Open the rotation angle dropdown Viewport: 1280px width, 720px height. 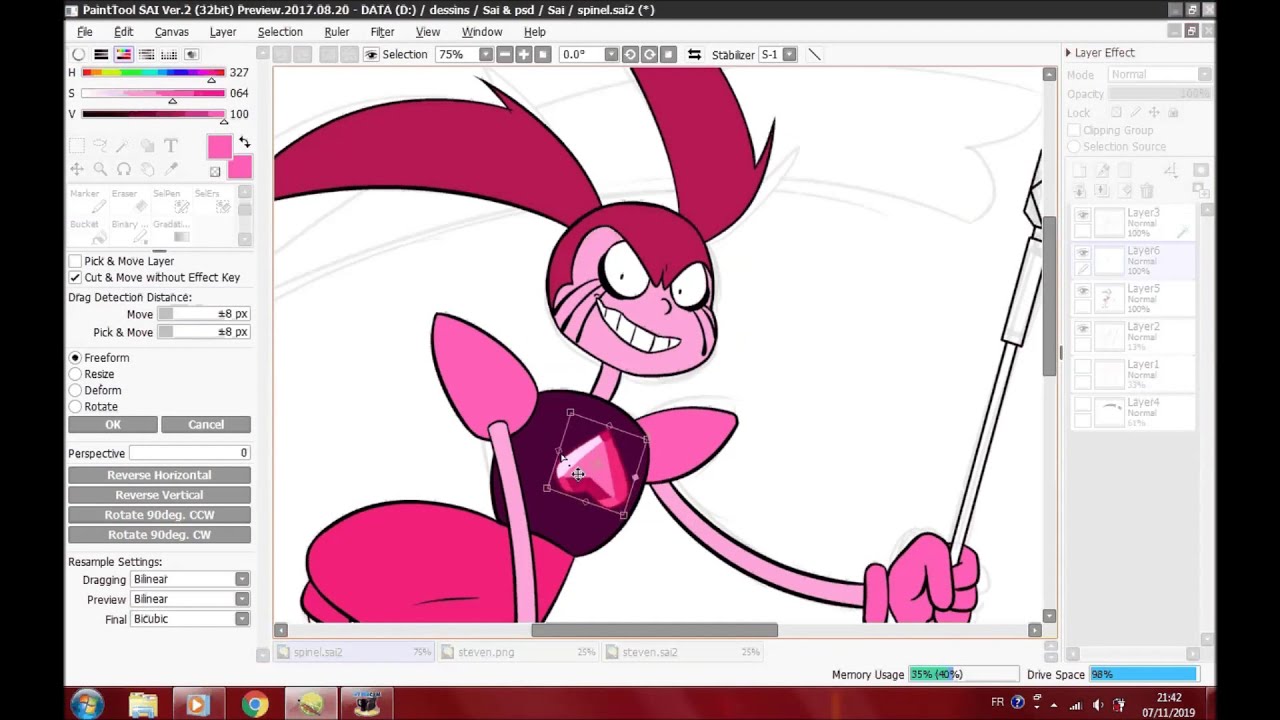[610, 54]
